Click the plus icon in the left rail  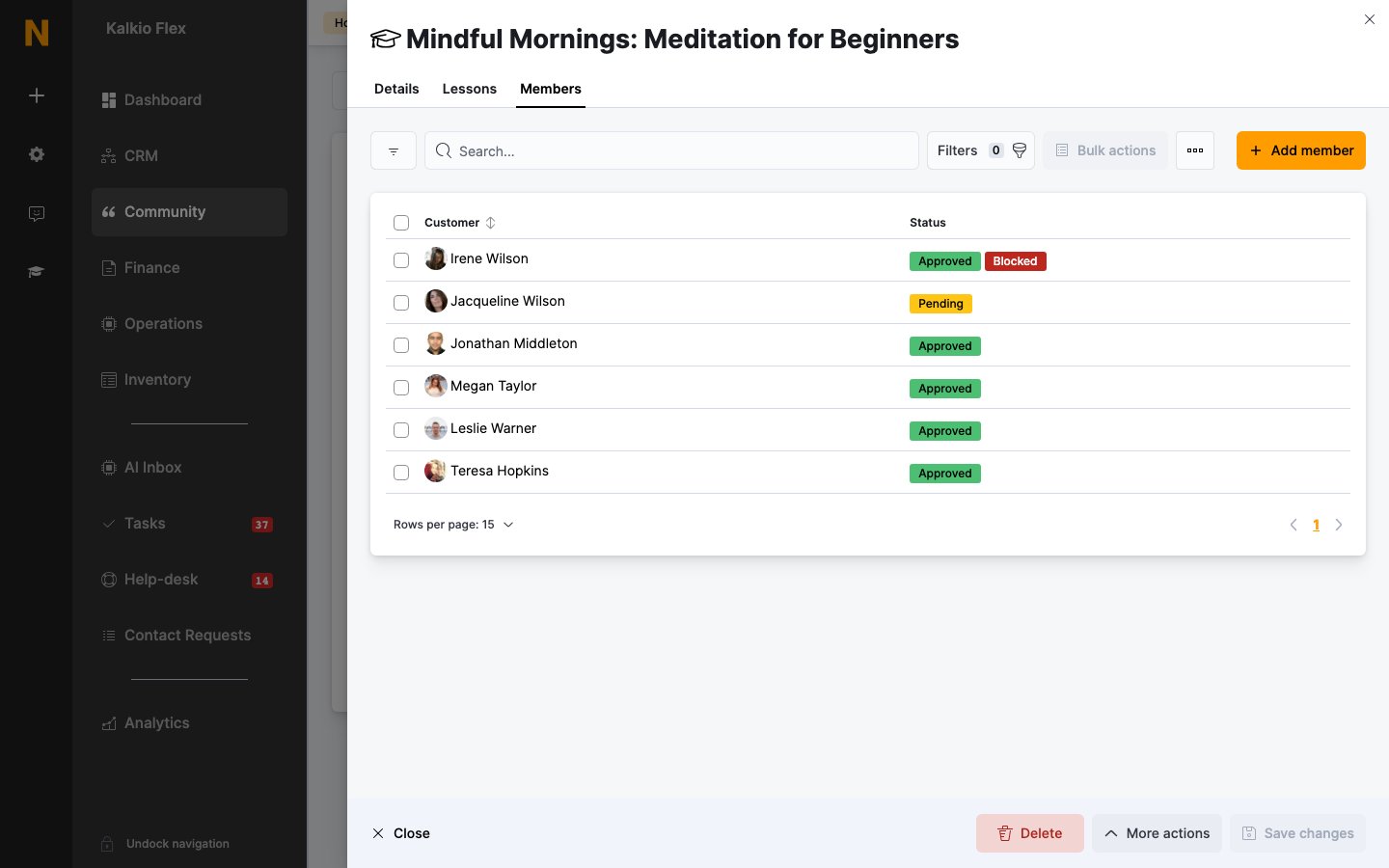[x=37, y=95]
